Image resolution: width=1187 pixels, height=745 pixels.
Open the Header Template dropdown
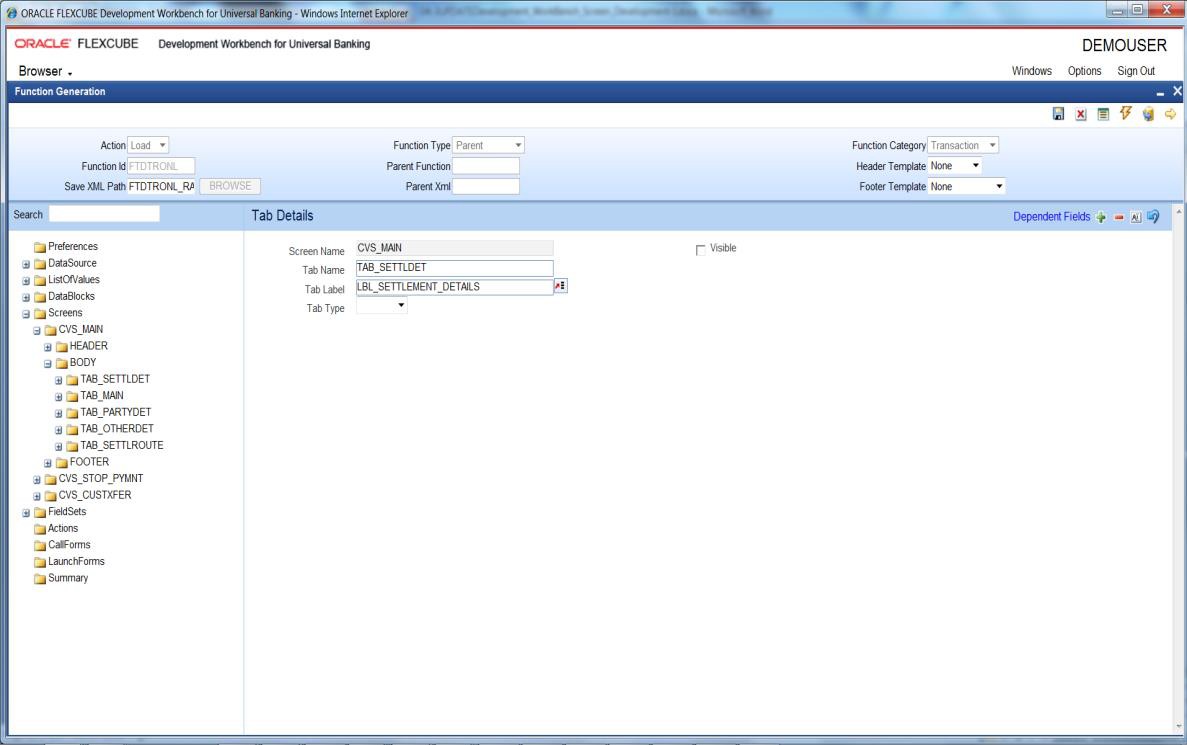976,166
